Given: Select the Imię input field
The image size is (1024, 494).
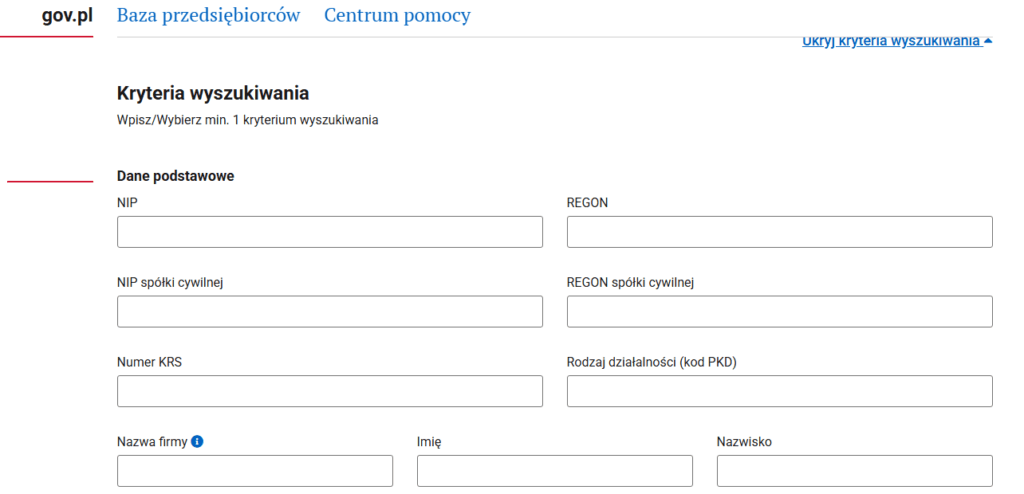Looking at the screenshot, I should pyautogui.click(x=554, y=470).
